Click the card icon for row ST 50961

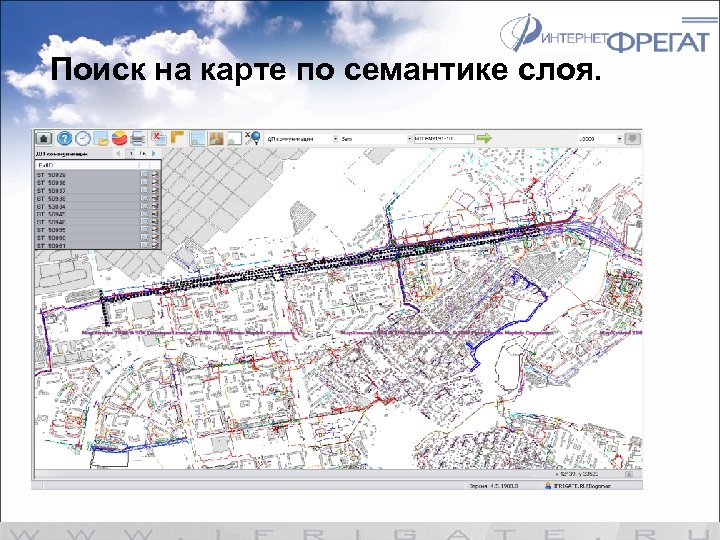tap(155, 246)
